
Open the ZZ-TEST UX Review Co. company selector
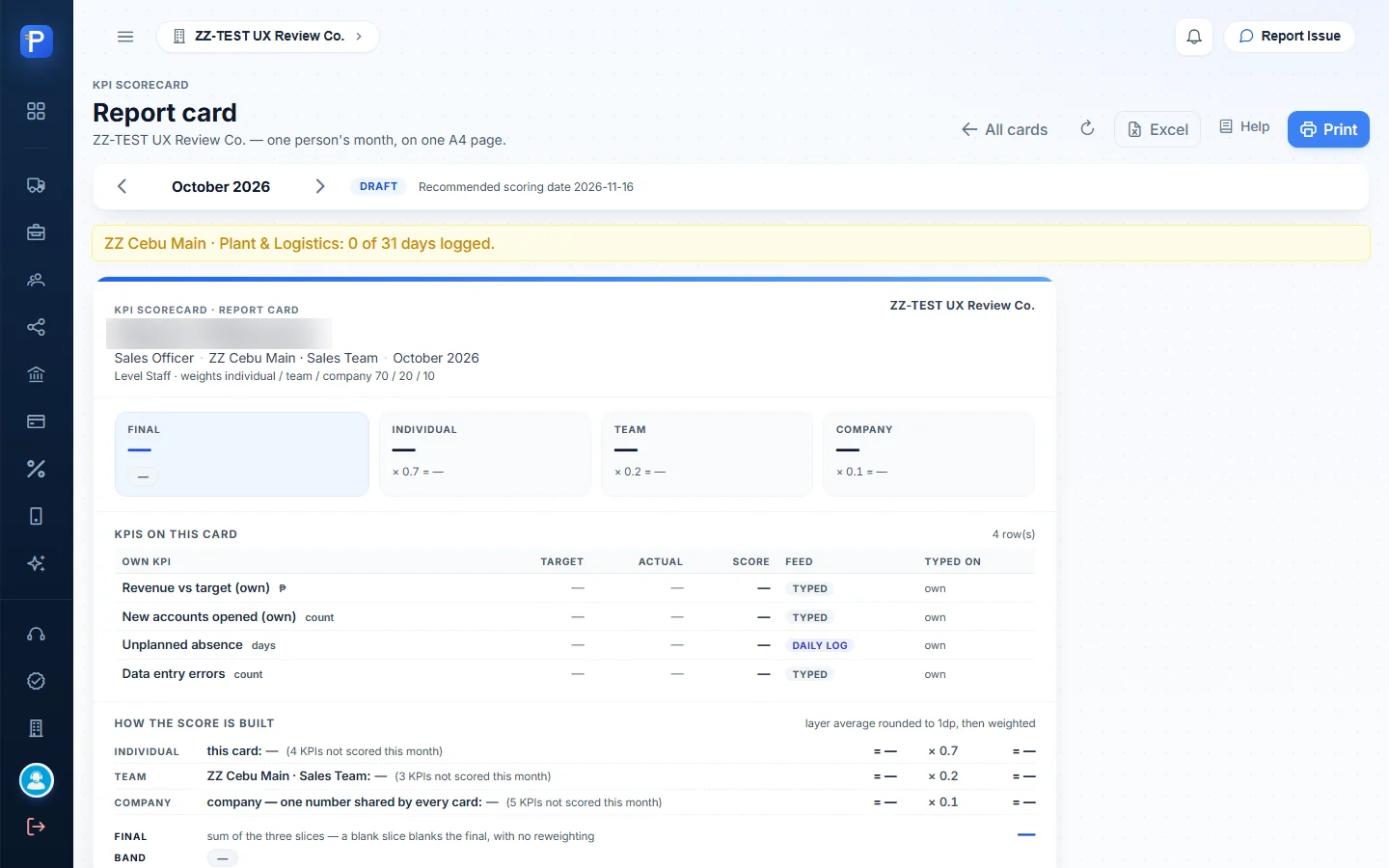tap(268, 37)
